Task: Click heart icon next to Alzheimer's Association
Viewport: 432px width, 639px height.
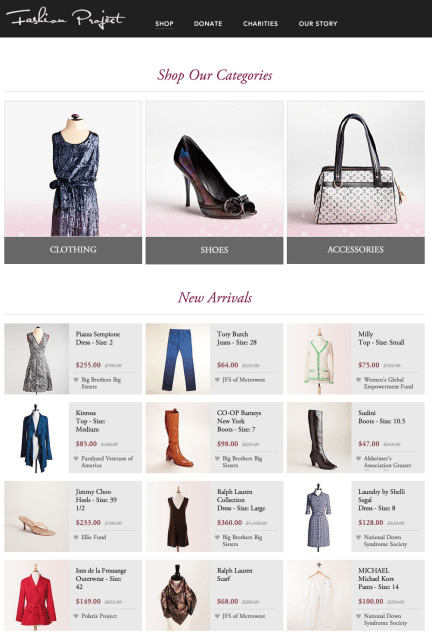Action: [359, 458]
